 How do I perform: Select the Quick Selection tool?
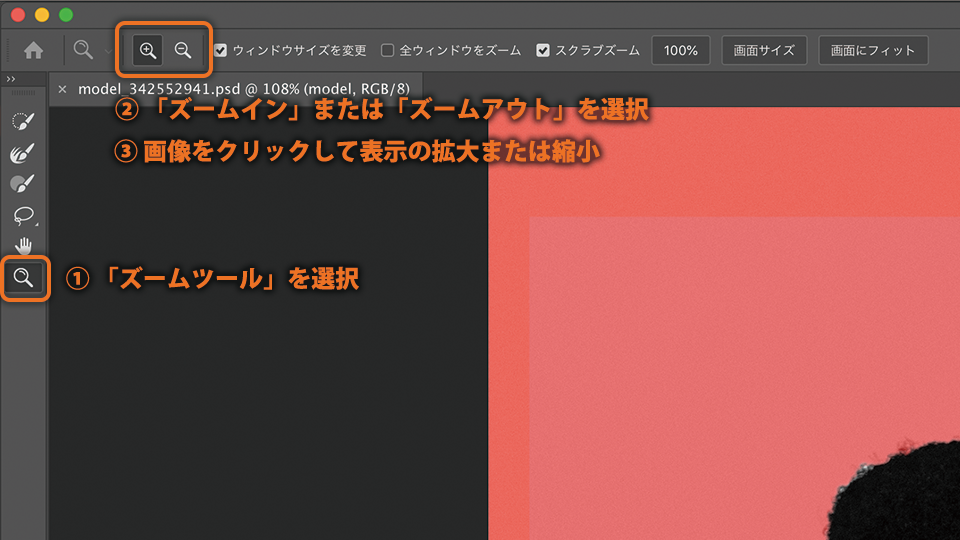23,121
